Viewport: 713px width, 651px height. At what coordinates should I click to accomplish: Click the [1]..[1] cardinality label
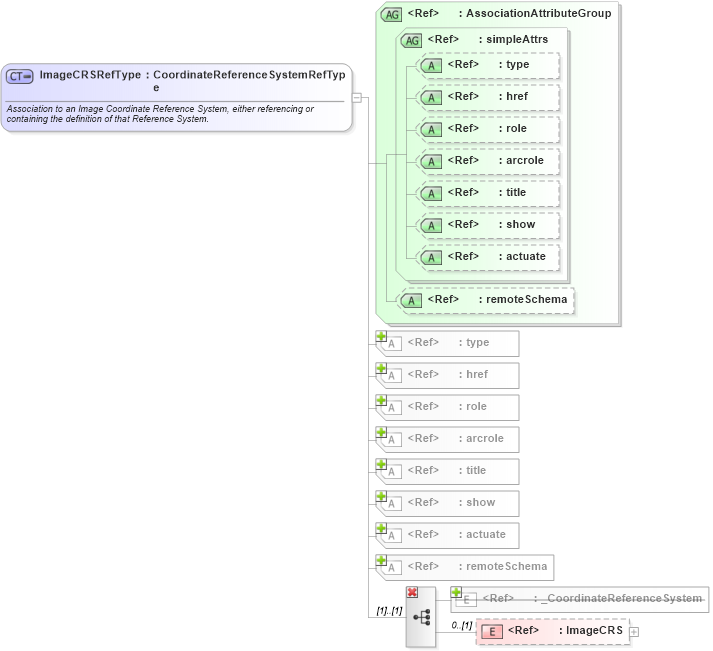point(389,611)
